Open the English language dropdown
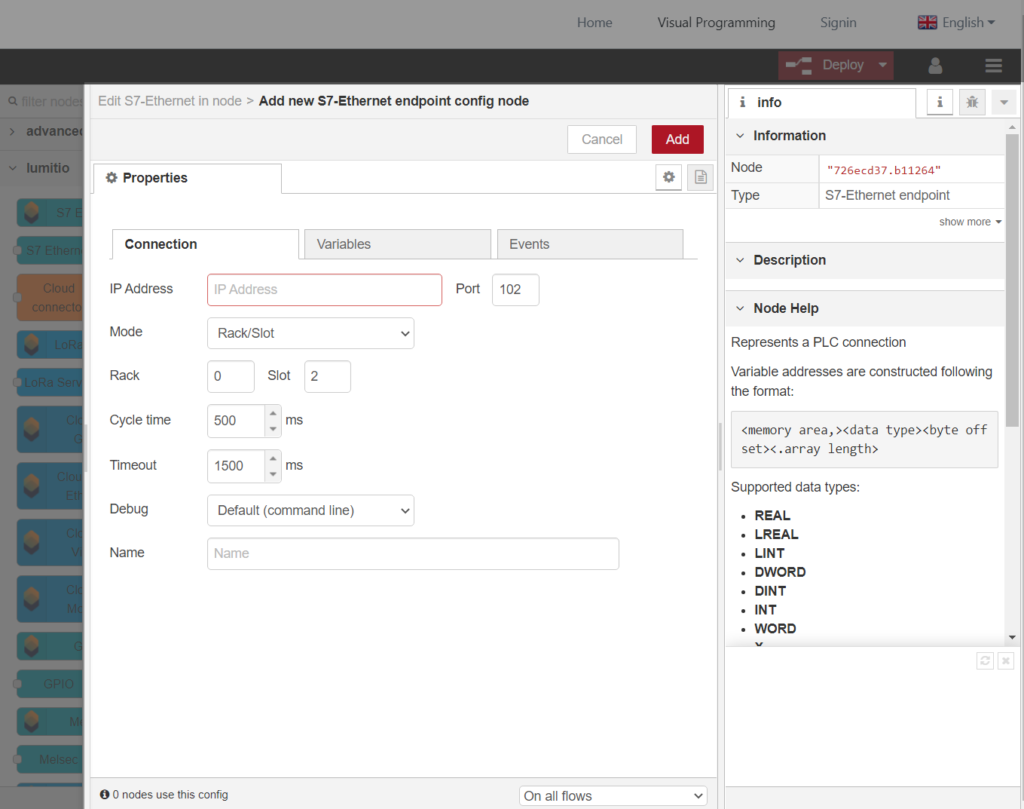The height and width of the screenshot is (809, 1024). [968, 22]
